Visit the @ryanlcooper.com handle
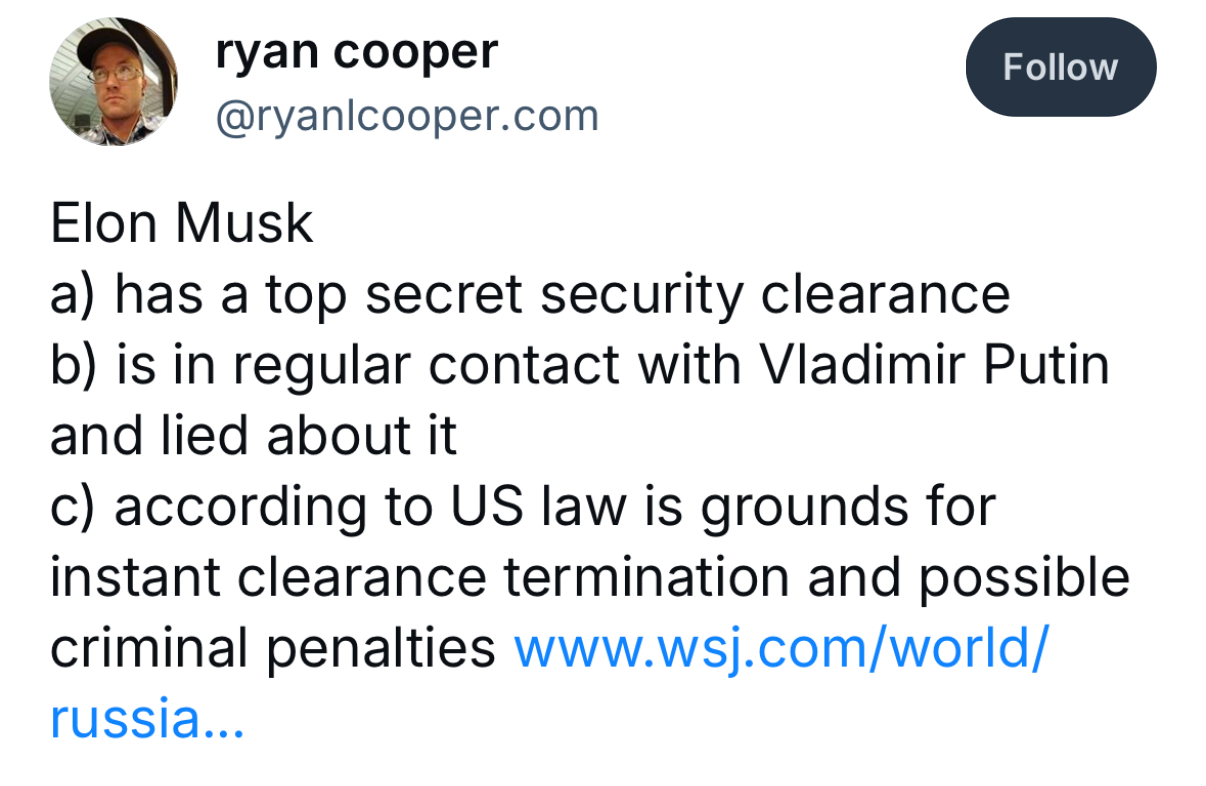 (407, 116)
